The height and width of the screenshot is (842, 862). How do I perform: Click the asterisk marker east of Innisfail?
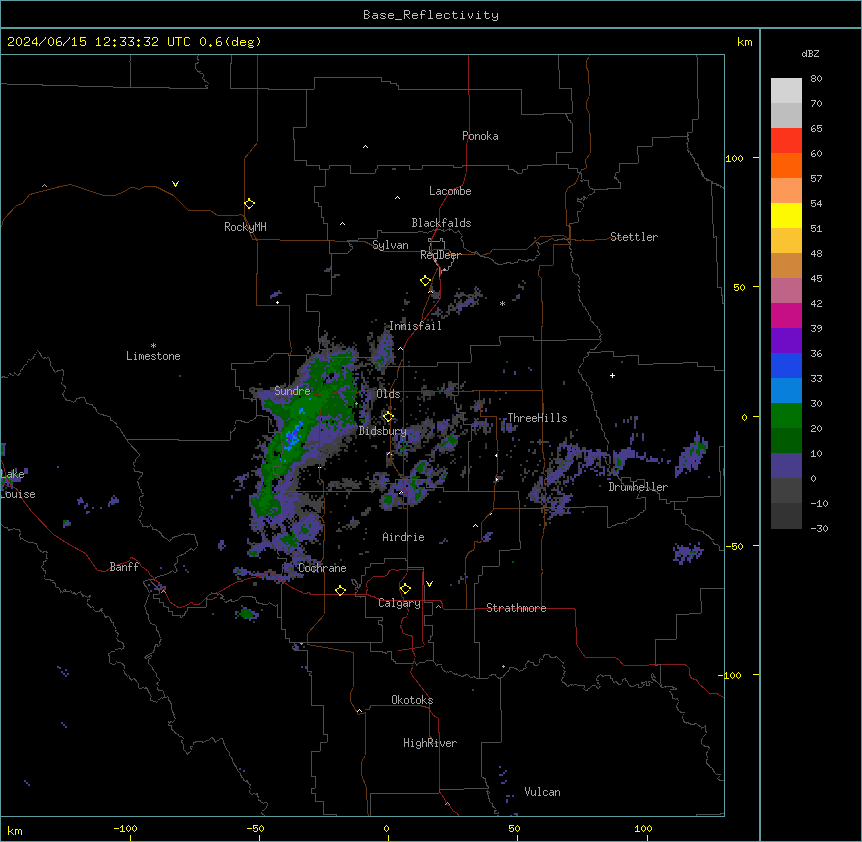(x=502, y=303)
